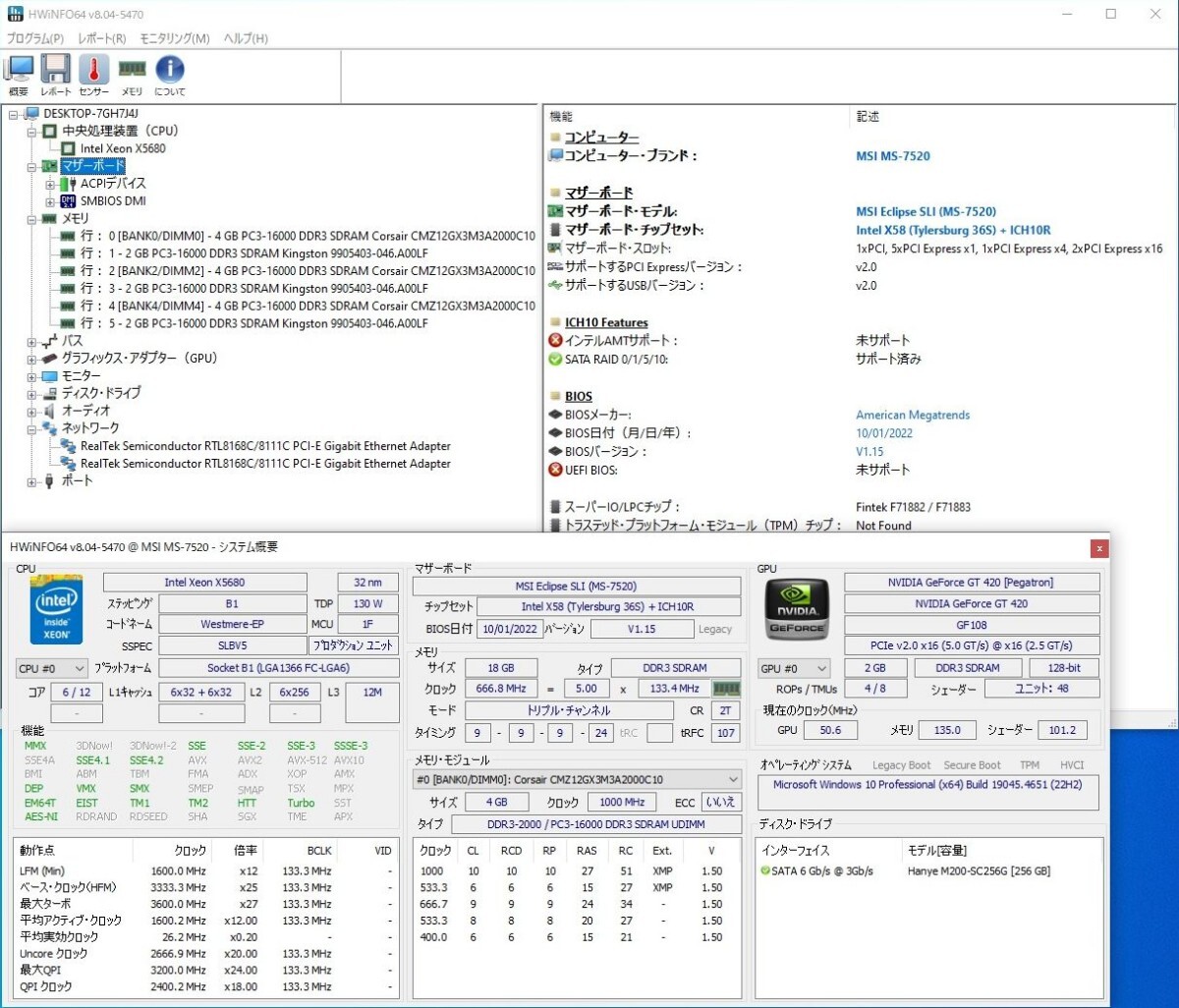Click the Microsoft Windows 10 Professional OS field
Screen dimensions: 1179x1008
tap(928, 793)
